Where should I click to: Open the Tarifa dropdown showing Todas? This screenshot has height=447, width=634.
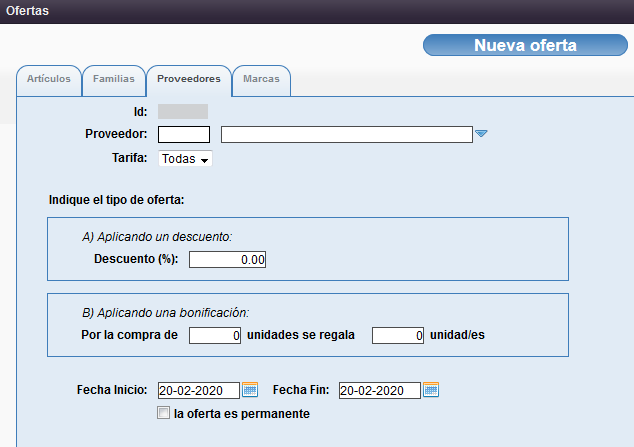click(x=185, y=159)
